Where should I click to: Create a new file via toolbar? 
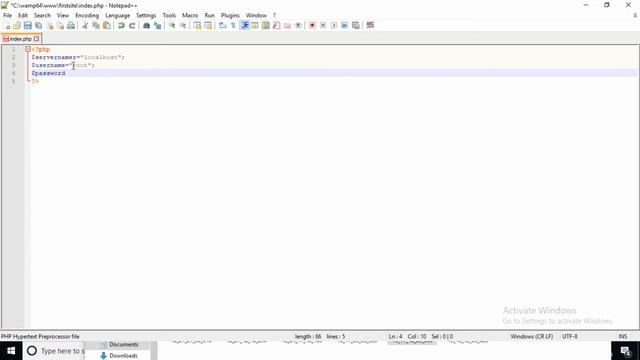[x=7, y=25]
